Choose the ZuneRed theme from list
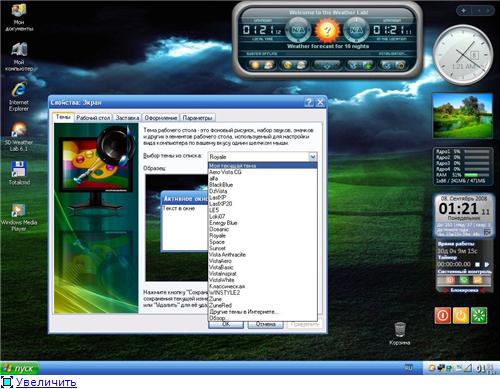 220,305
